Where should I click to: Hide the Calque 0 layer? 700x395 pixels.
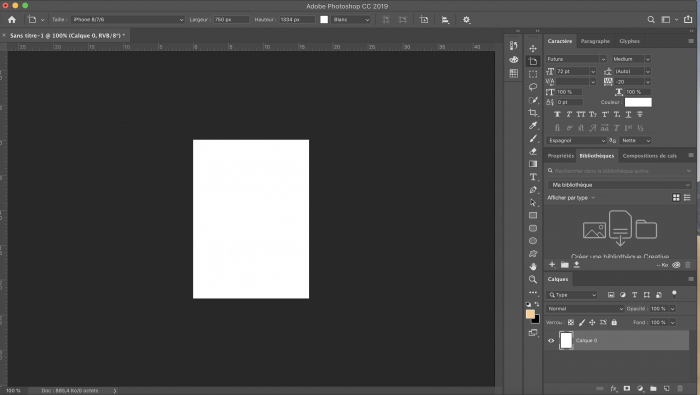click(x=551, y=341)
